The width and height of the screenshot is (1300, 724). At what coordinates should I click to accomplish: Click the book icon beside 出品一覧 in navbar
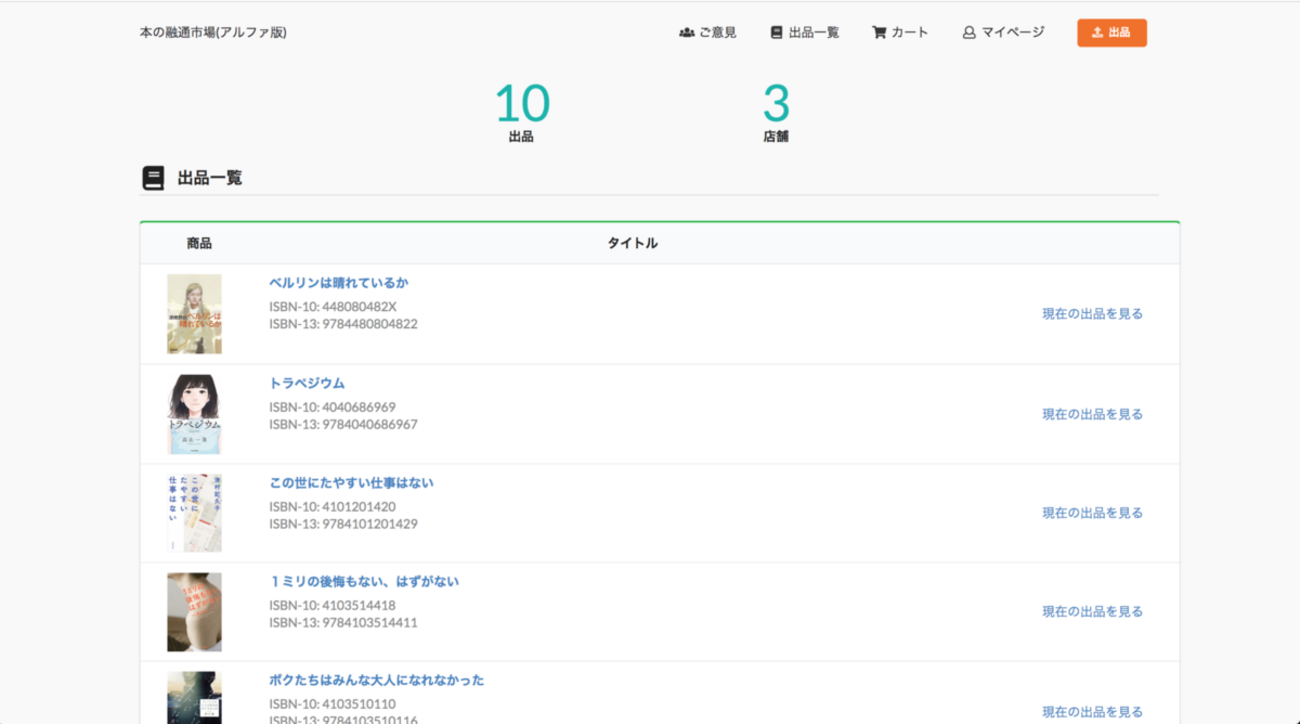click(776, 33)
